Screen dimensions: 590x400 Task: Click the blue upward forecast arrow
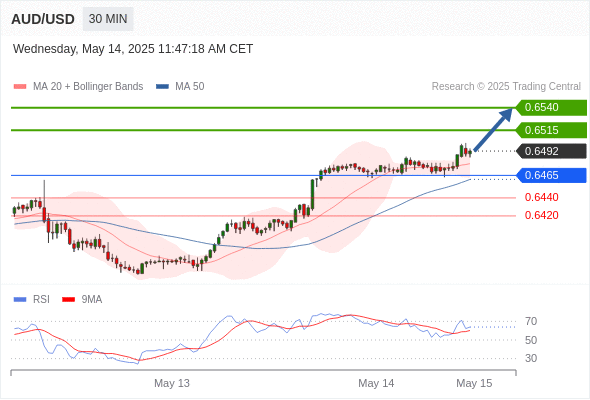coord(493,129)
